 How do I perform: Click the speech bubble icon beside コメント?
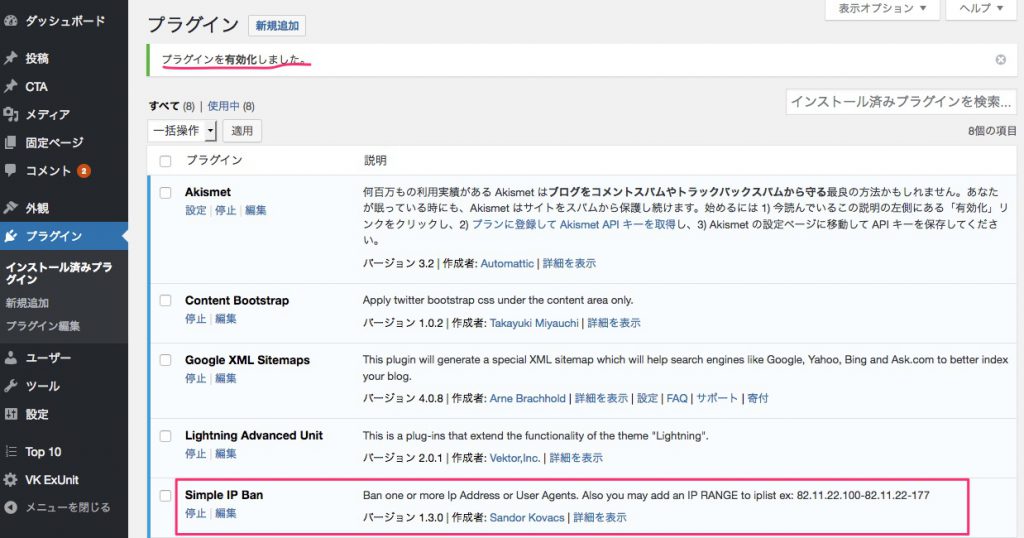tap(10, 170)
